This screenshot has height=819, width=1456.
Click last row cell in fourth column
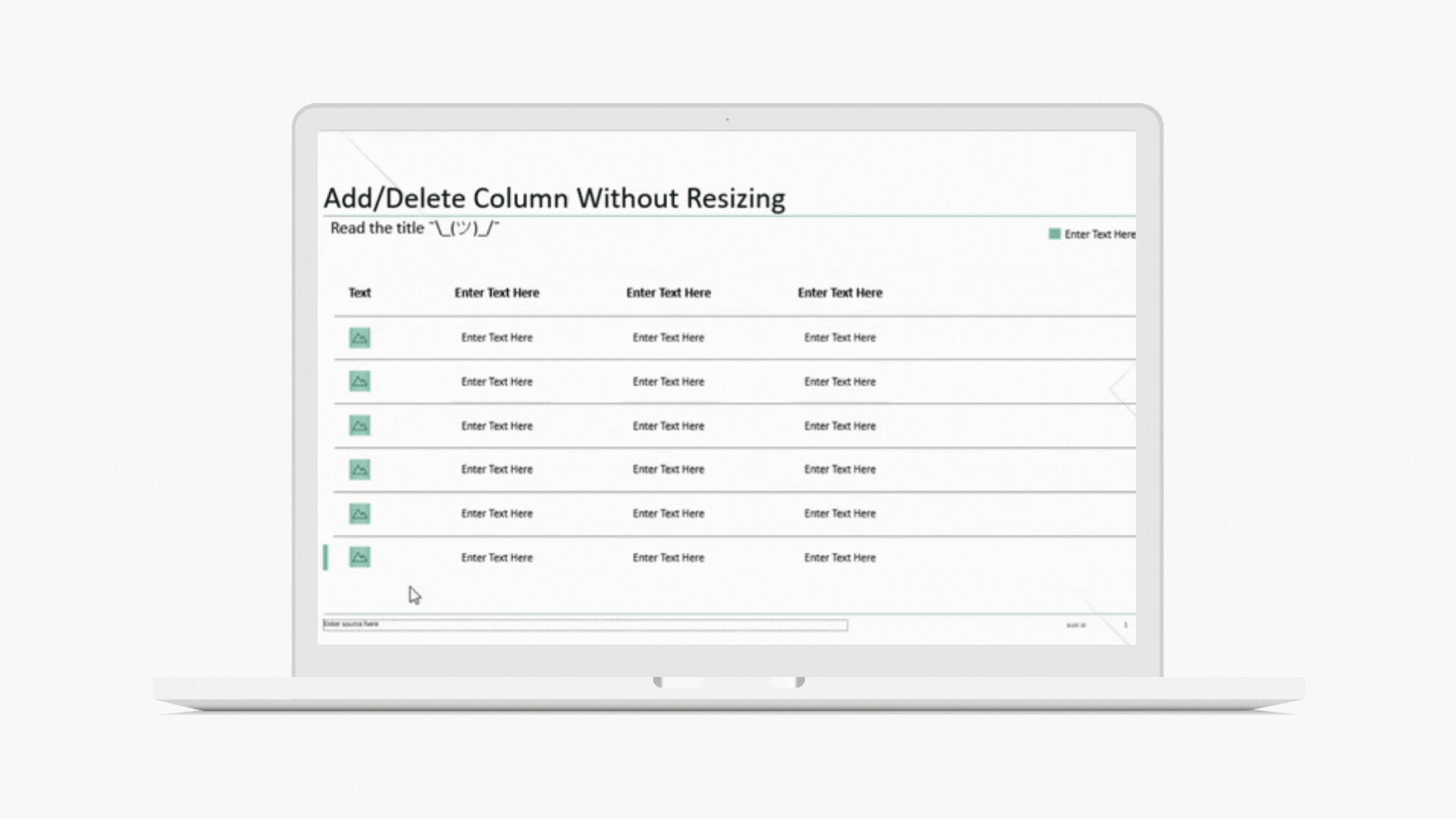tap(839, 557)
